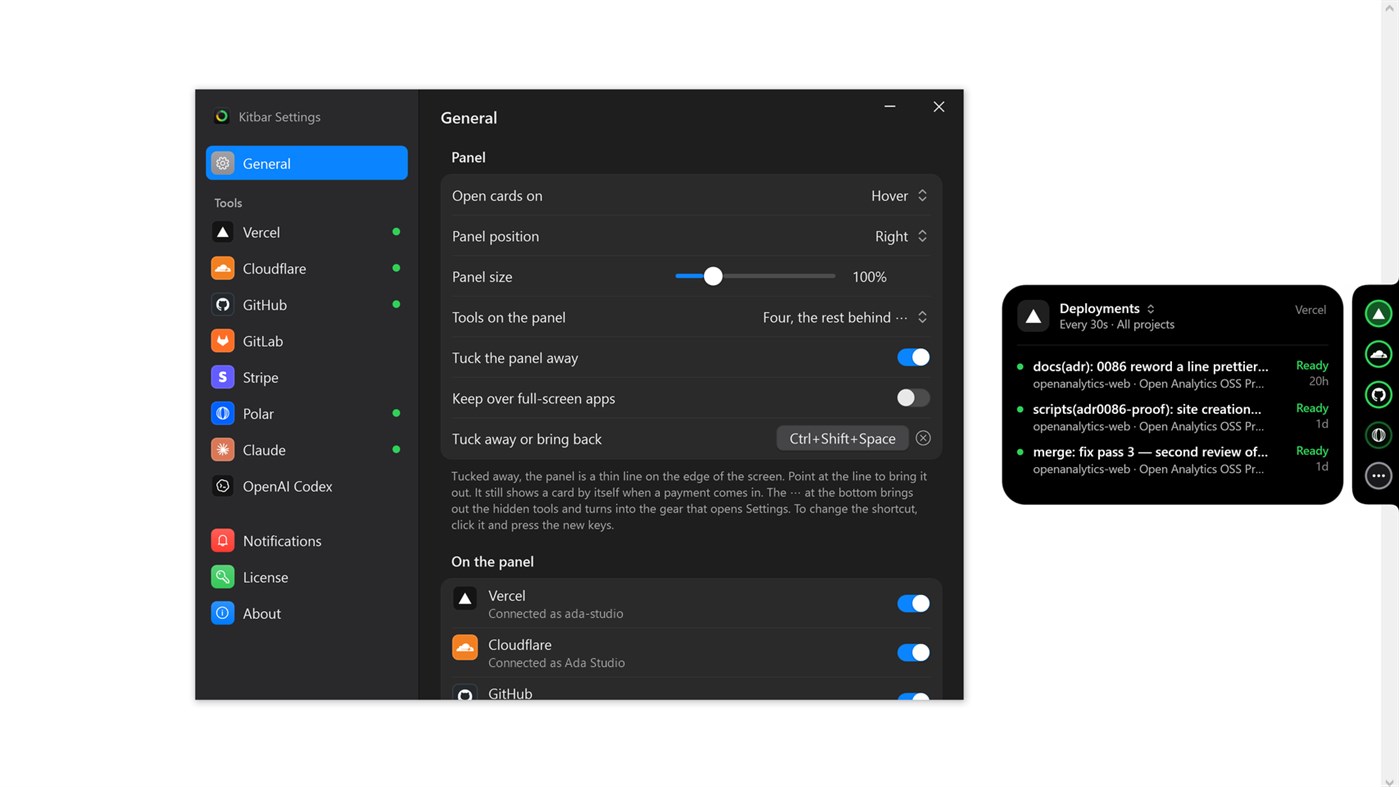Click the GitLab fox icon in the sidebar
Screen dimensions: 1399x787
[x=223, y=341]
